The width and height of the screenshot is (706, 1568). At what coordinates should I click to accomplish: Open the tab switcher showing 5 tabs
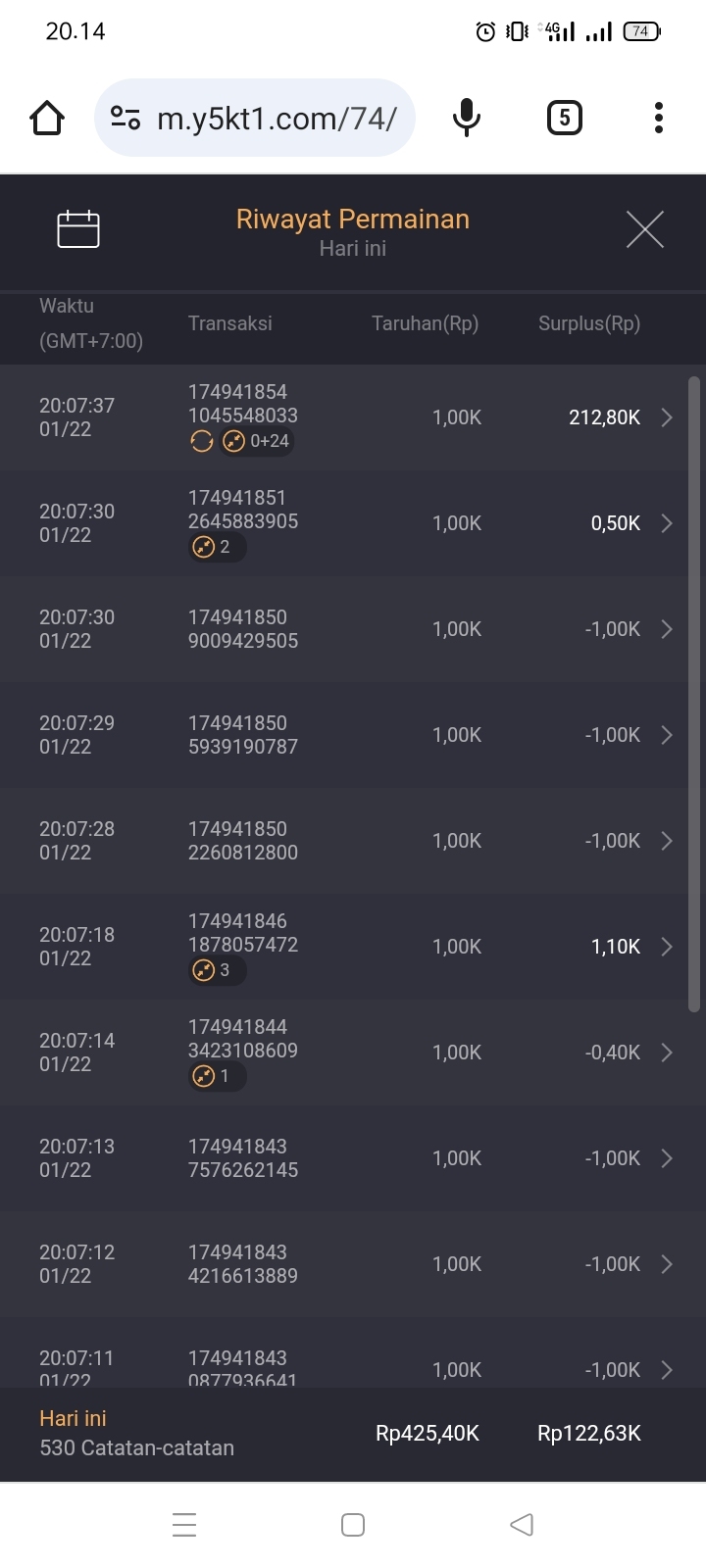point(564,119)
